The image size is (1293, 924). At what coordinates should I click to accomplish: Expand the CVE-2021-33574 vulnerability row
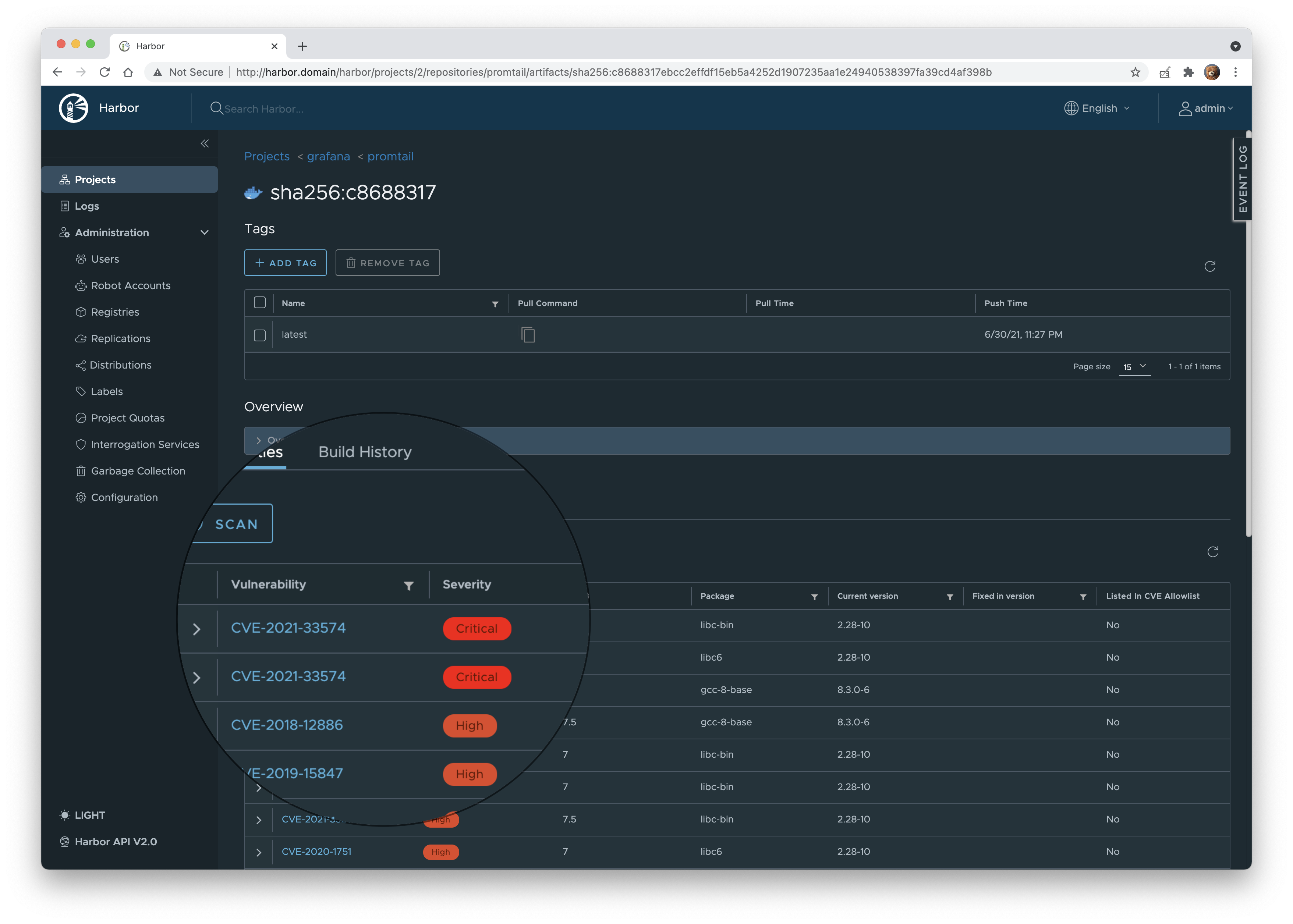pyautogui.click(x=197, y=629)
